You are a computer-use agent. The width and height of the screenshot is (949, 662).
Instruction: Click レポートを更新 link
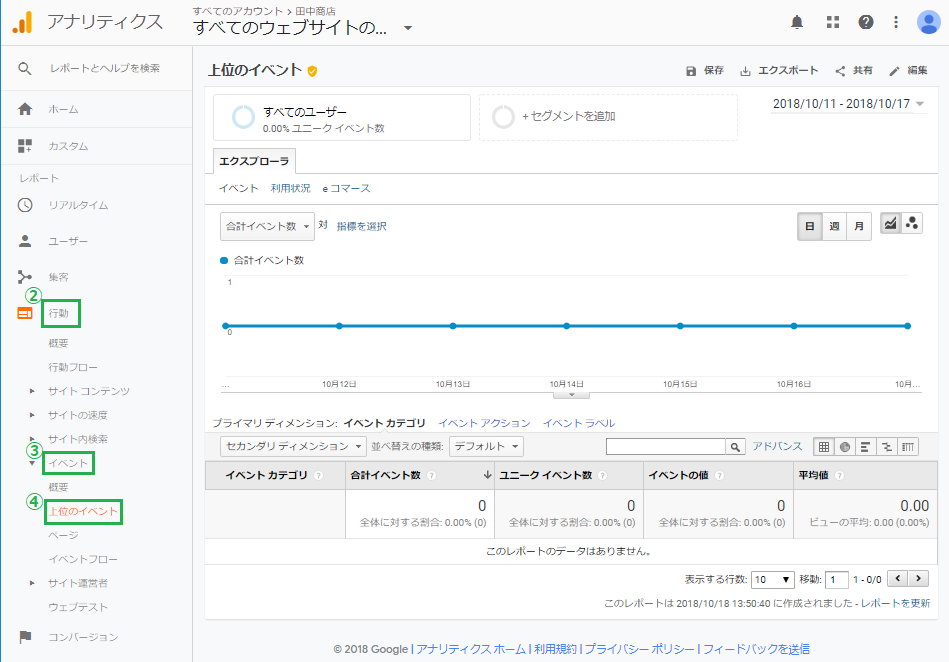(895, 603)
